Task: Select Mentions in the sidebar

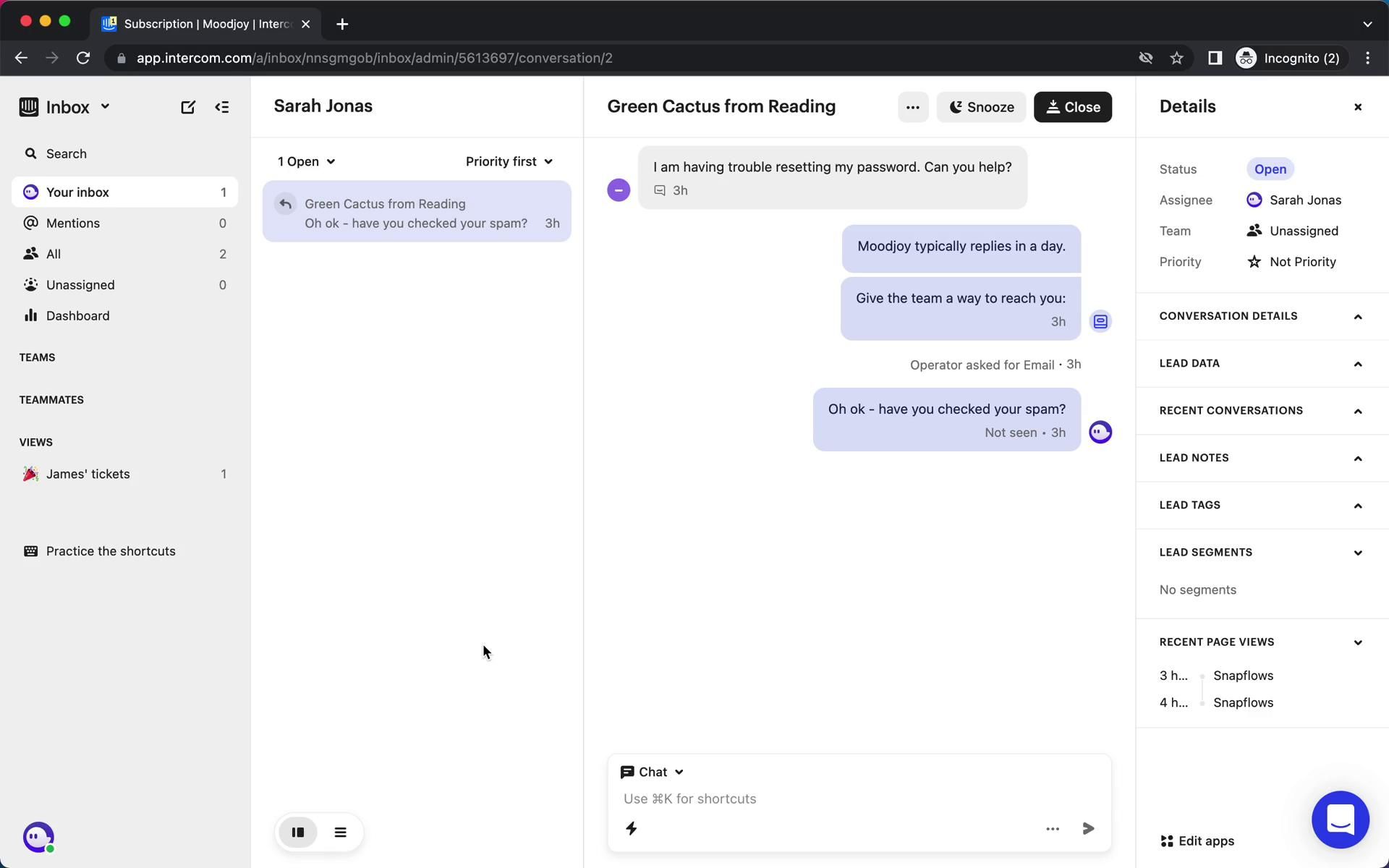Action: click(73, 223)
